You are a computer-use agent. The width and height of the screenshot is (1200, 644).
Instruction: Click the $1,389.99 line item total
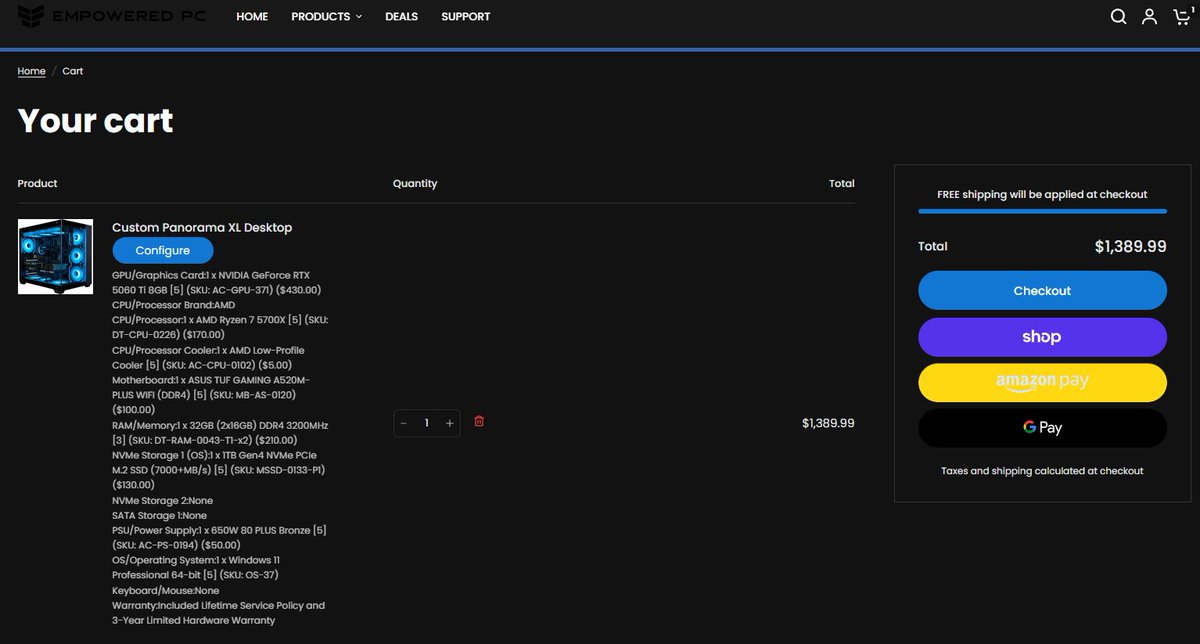[x=828, y=423]
